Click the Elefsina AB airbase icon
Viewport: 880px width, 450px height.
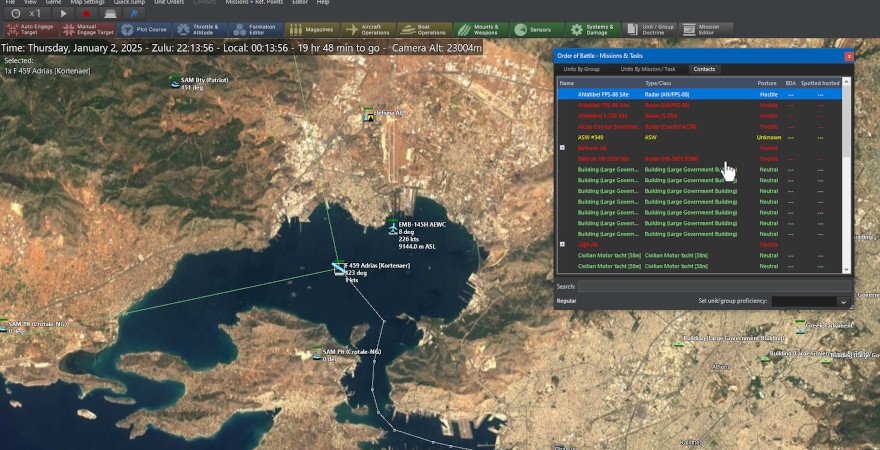pyautogui.click(x=368, y=116)
